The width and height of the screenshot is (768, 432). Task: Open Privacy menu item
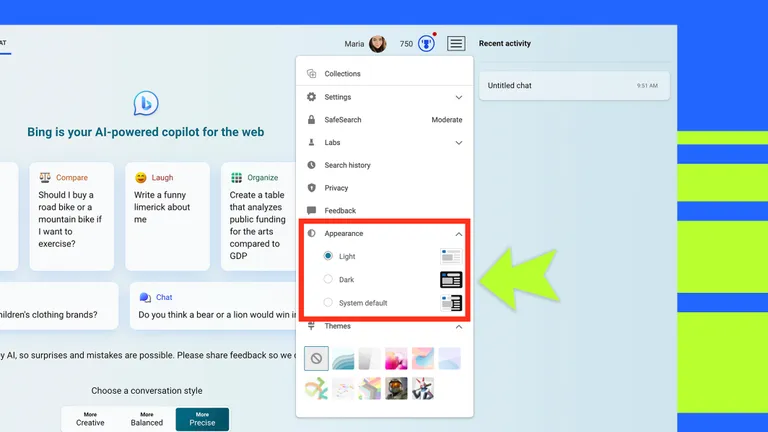coord(384,188)
